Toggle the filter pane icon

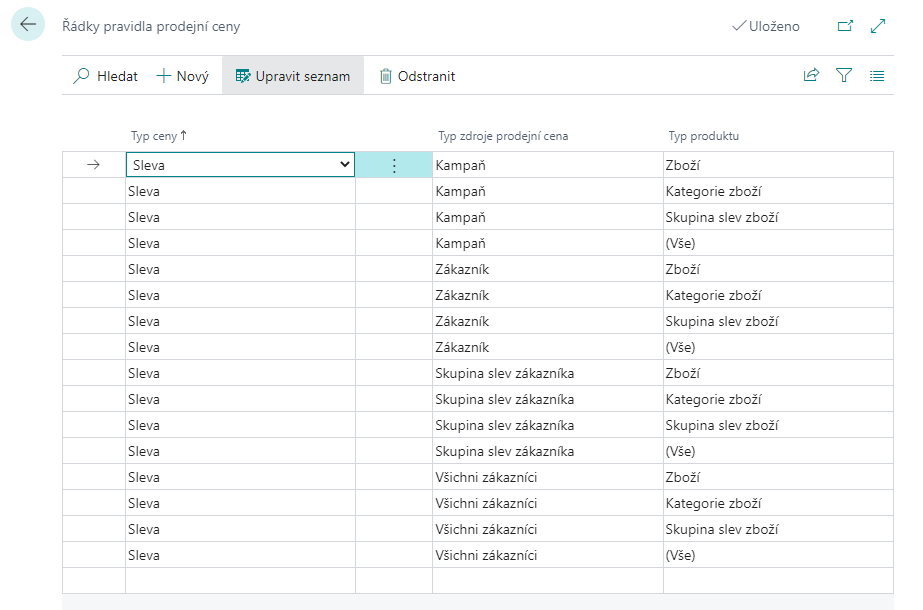(844, 76)
